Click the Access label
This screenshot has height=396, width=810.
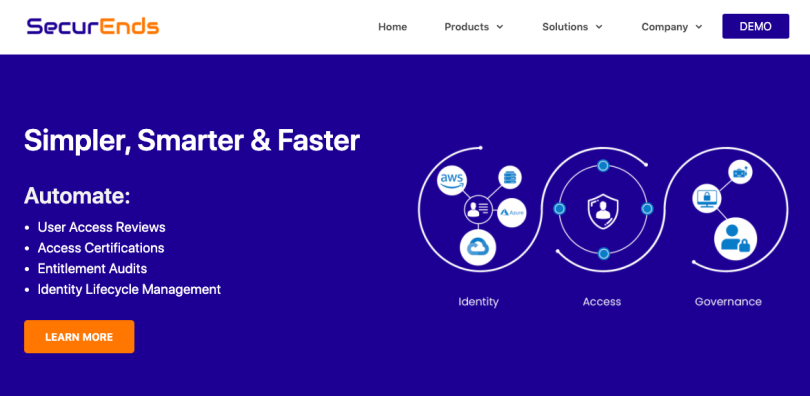[602, 302]
